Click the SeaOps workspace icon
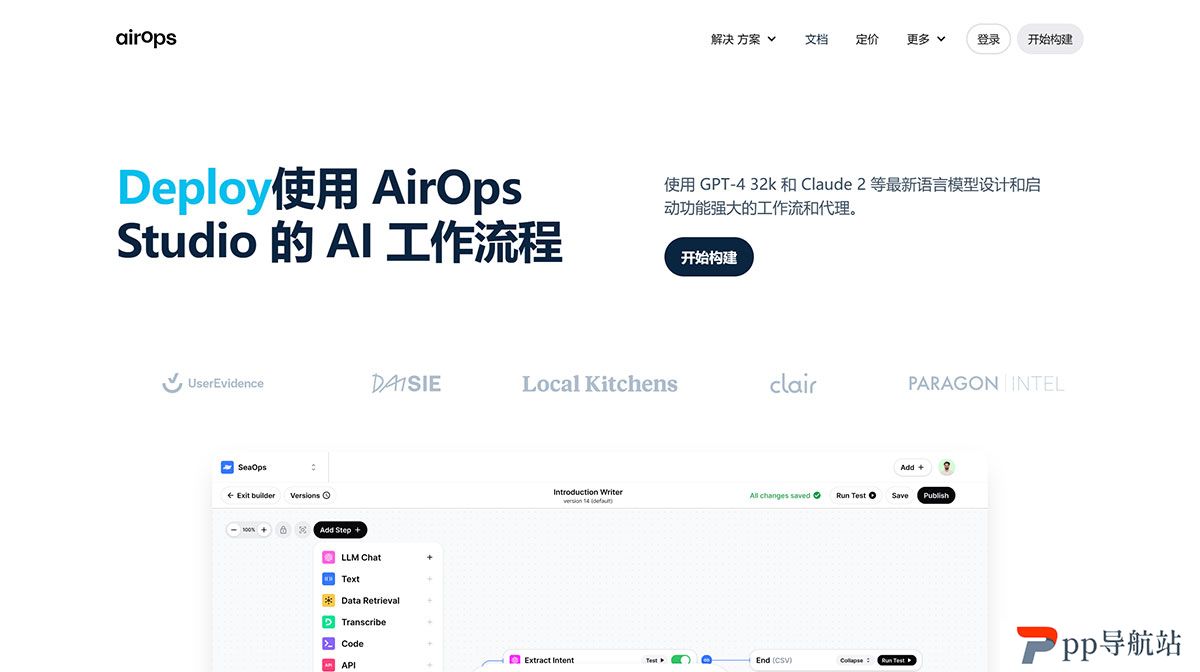1200x672 pixels. point(227,467)
